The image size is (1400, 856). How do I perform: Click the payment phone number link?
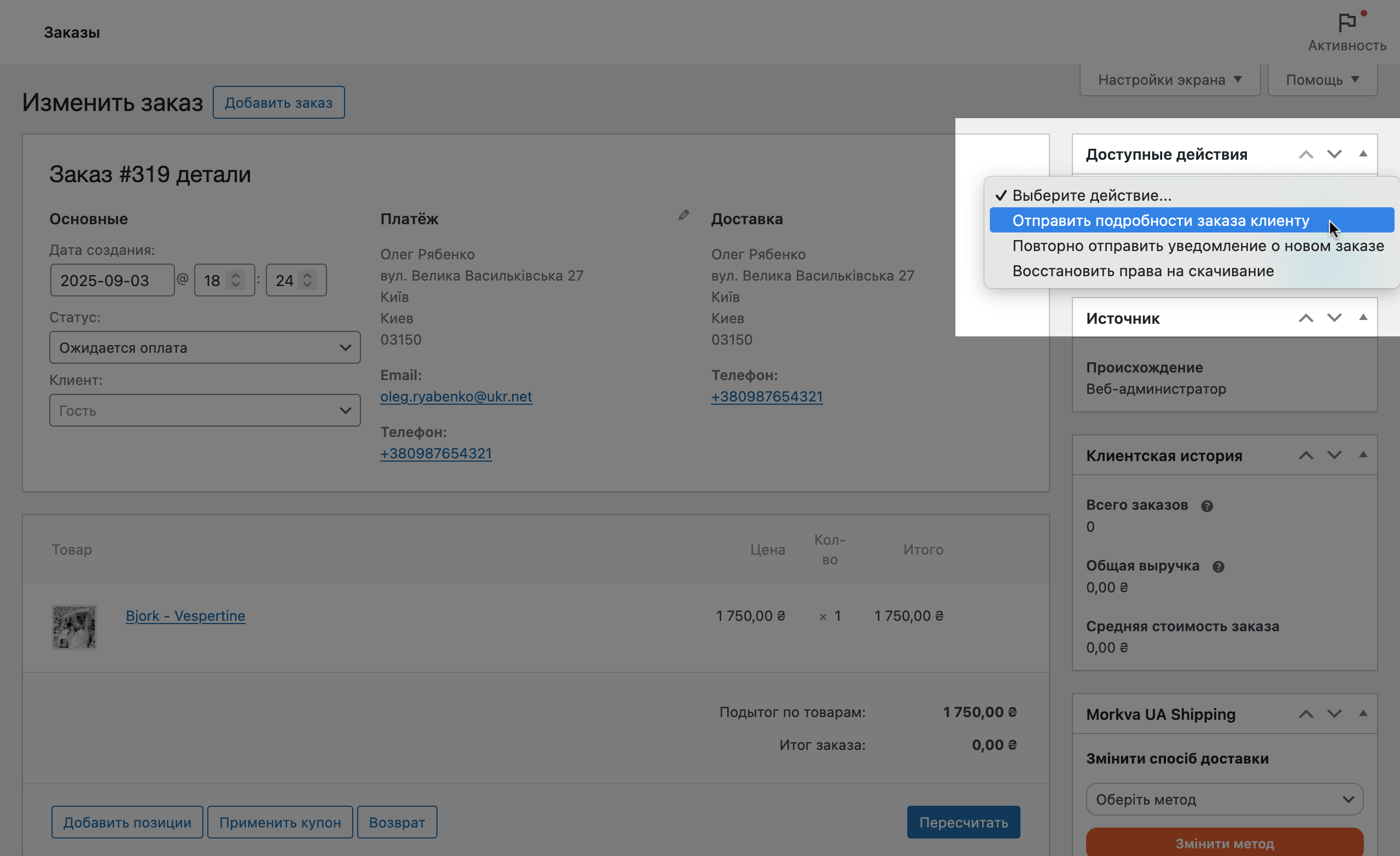436,453
